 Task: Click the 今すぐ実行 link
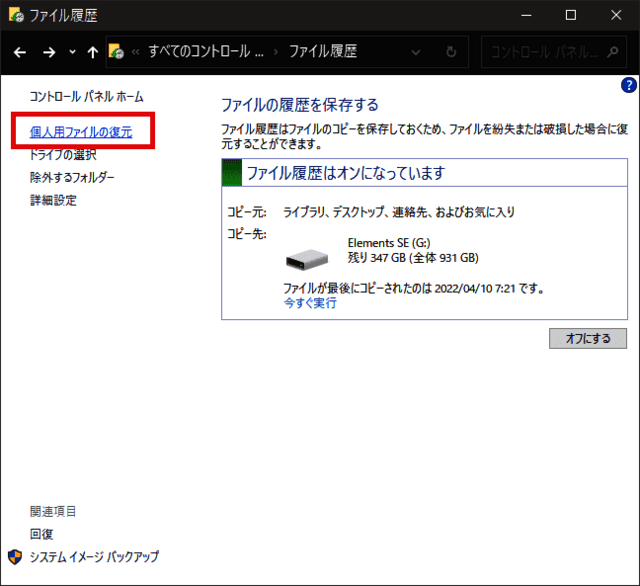(x=310, y=303)
